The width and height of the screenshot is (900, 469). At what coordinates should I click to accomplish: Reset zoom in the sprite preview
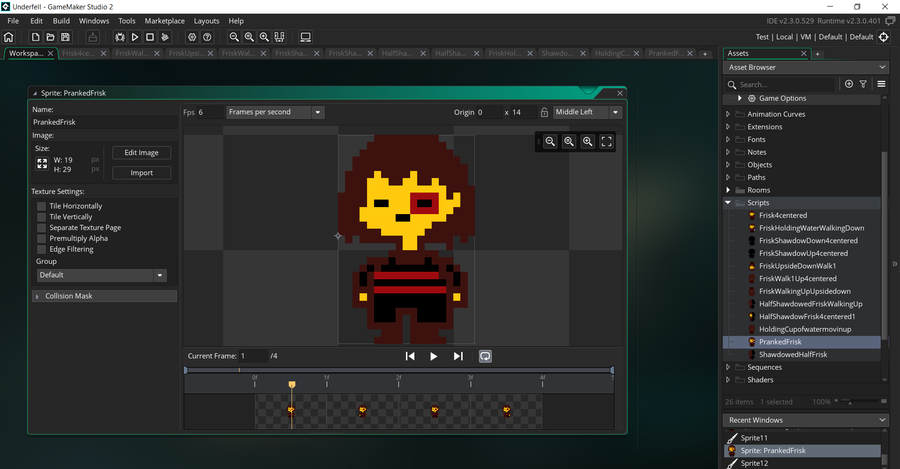coord(569,141)
